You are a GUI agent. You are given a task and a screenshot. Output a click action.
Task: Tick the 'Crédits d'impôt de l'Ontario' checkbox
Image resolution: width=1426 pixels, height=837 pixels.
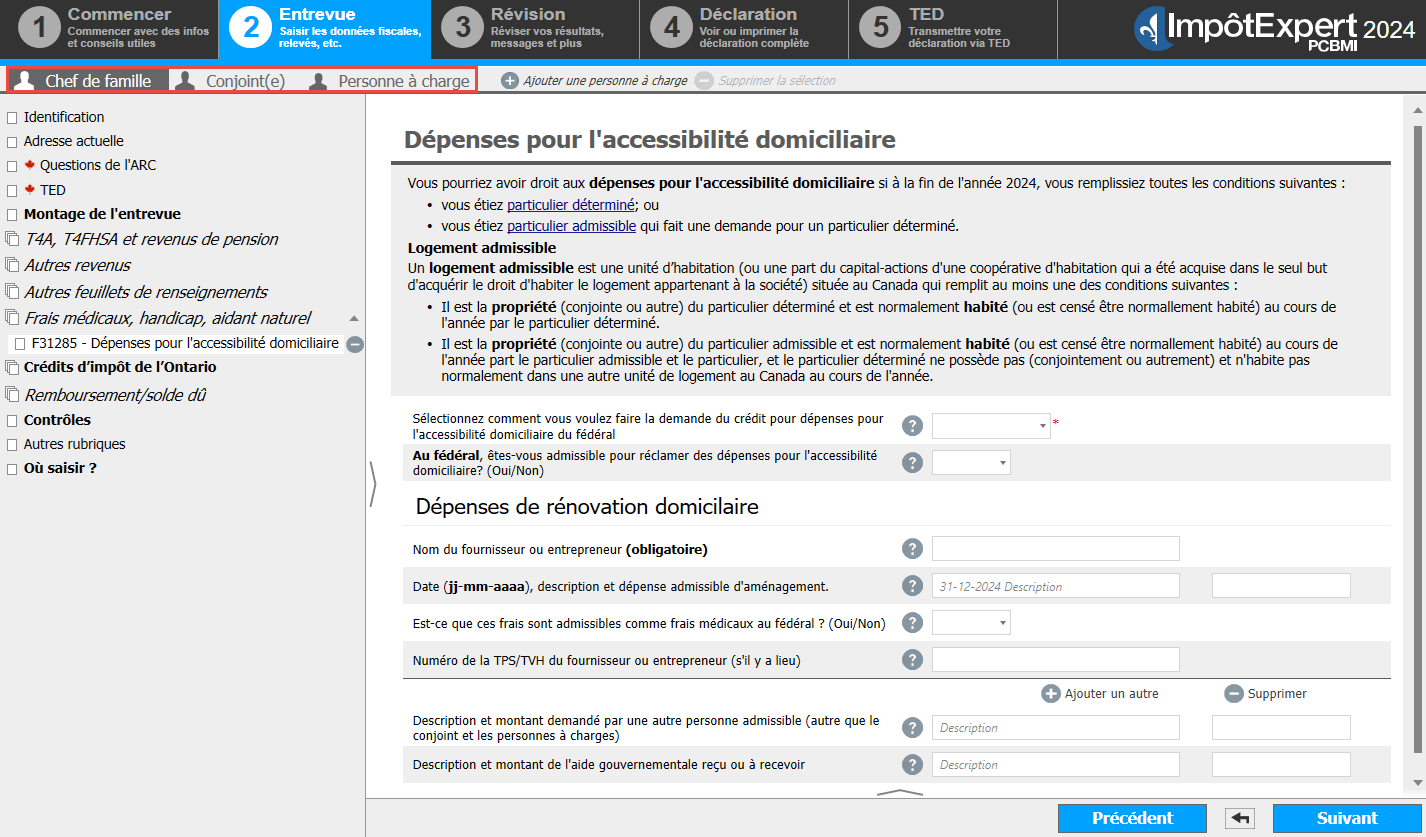(12, 368)
